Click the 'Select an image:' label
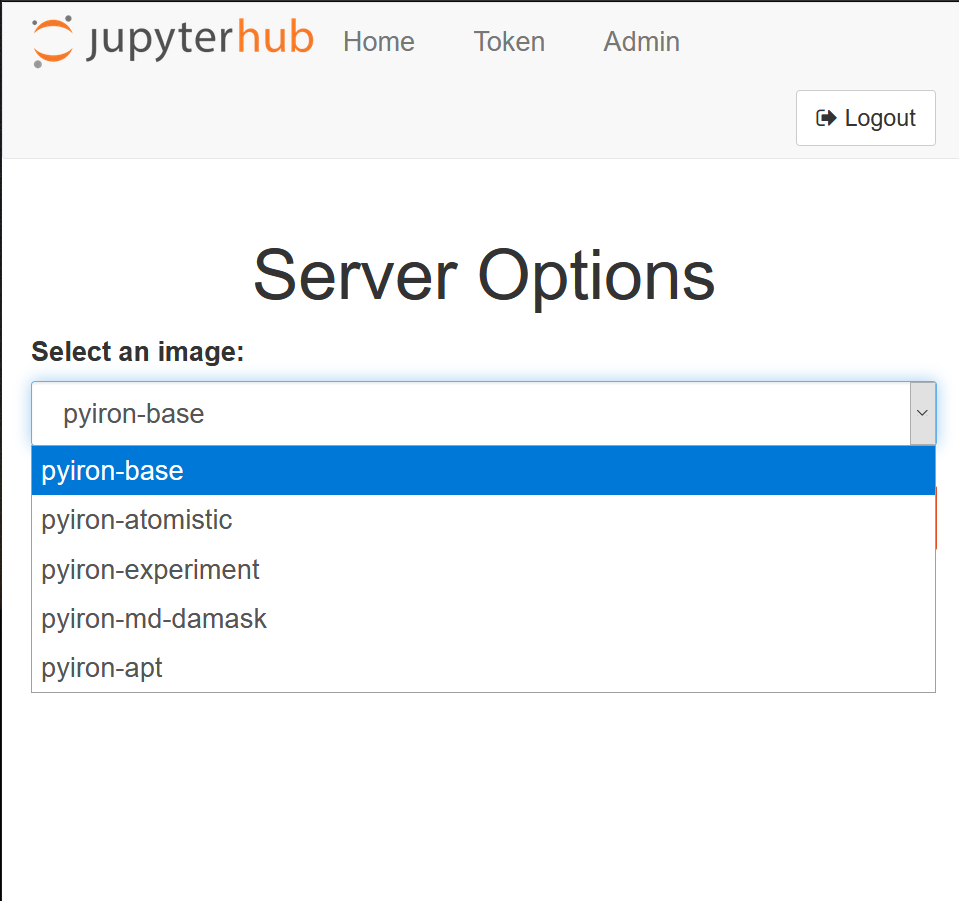Image resolution: width=959 pixels, height=901 pixels. tap(138, 352)
